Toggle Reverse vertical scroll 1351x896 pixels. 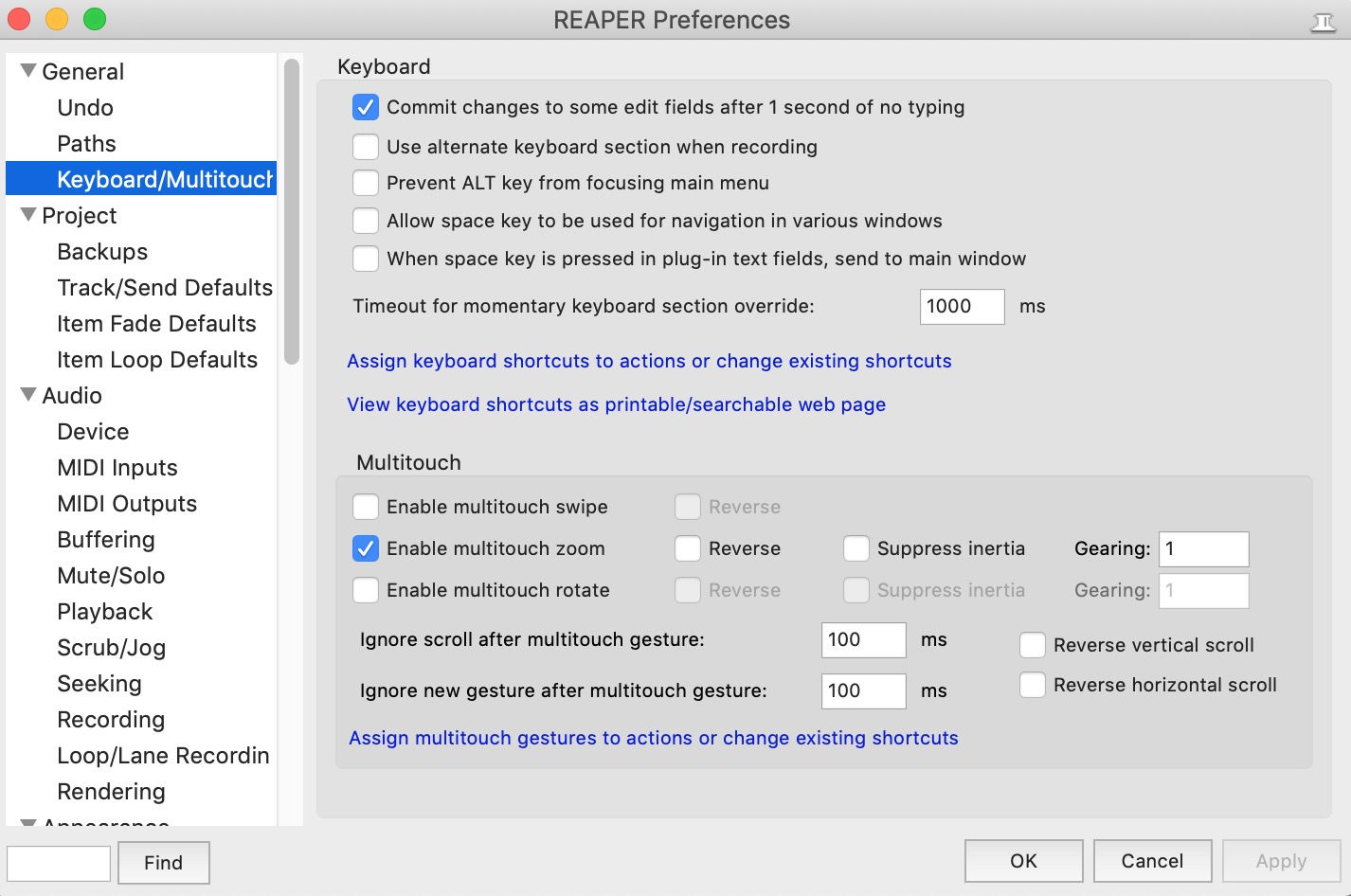coord(1033,645)
